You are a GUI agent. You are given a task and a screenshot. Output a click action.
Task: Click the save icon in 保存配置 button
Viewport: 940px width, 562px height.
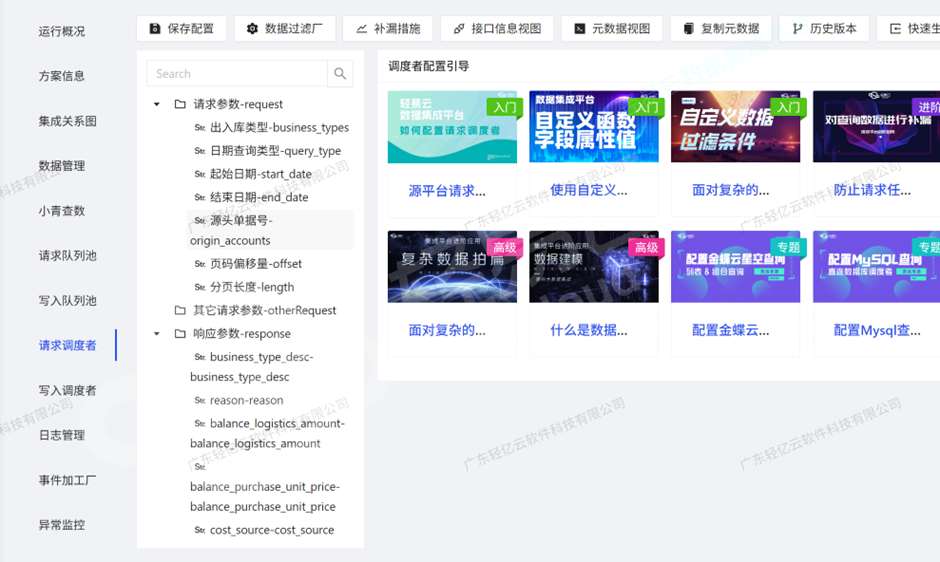pos(155,29)
